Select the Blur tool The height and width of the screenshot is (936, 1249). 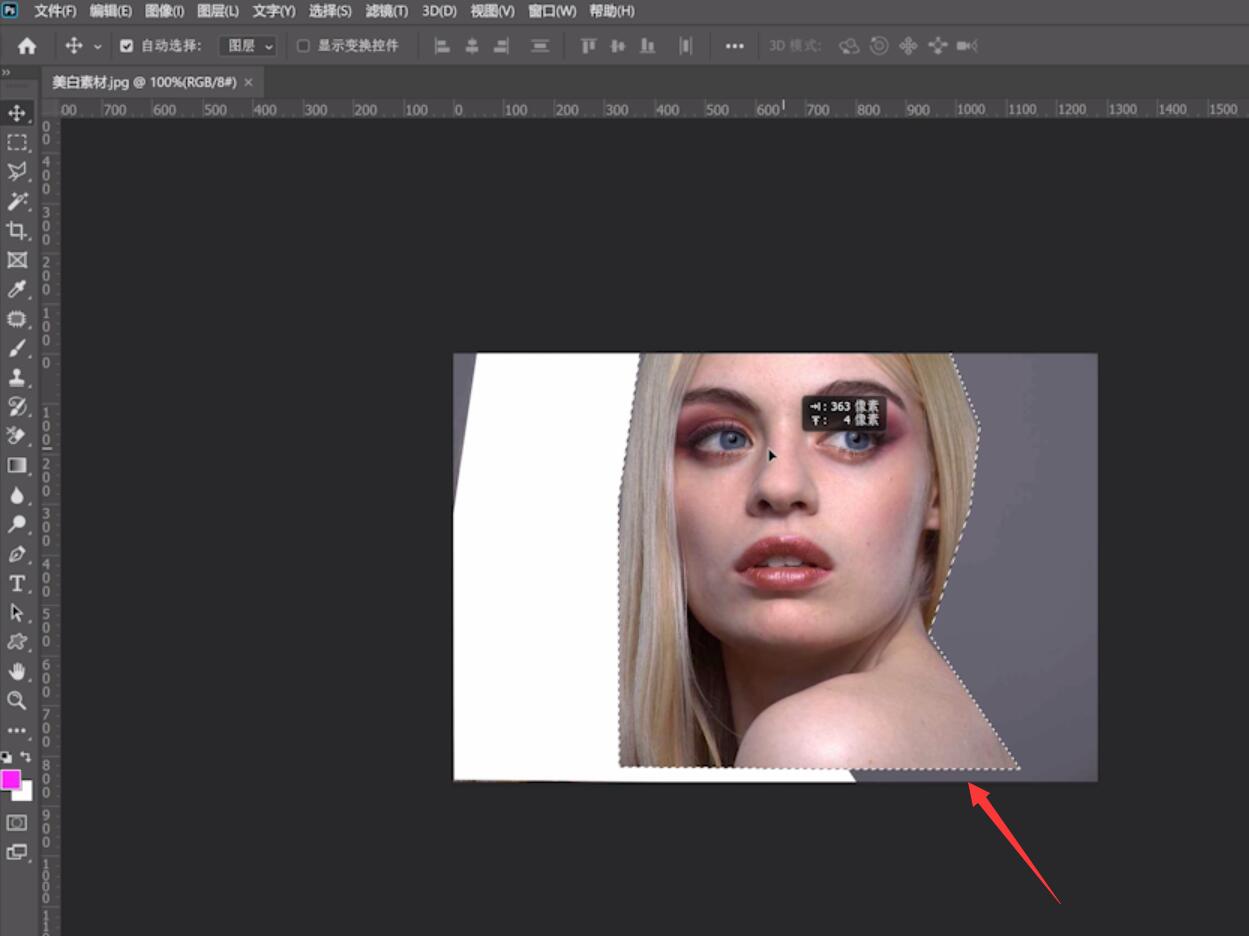[17, 495]
